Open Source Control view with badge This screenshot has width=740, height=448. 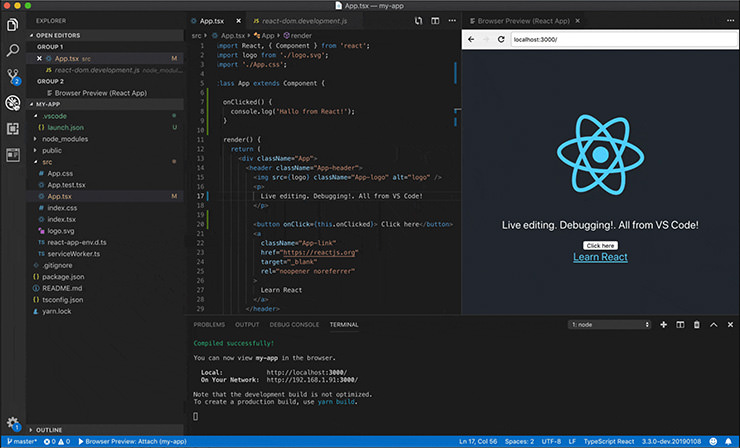[12, 76]
